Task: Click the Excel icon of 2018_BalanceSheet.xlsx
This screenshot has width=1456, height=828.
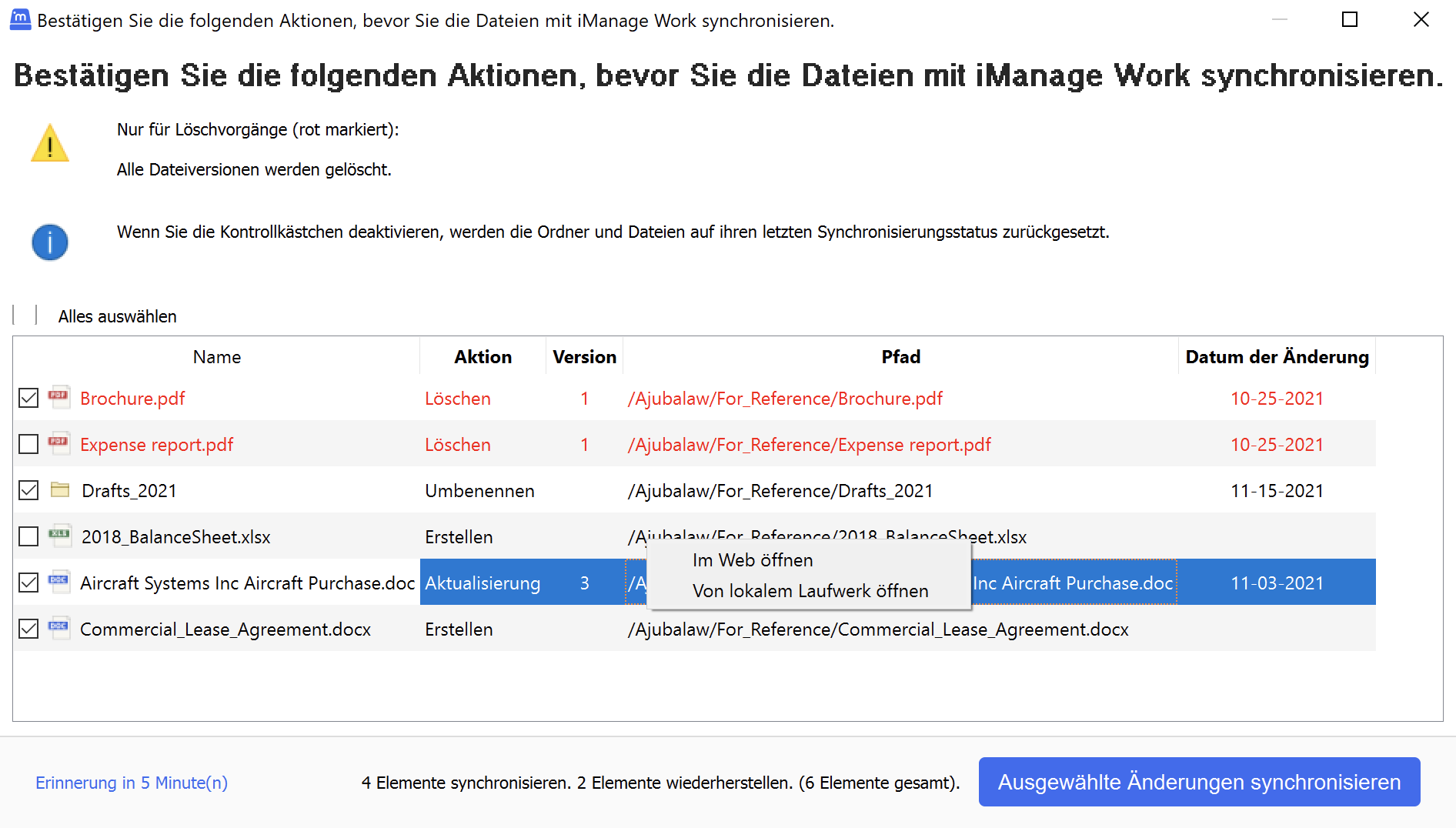Action: point(59,536)
